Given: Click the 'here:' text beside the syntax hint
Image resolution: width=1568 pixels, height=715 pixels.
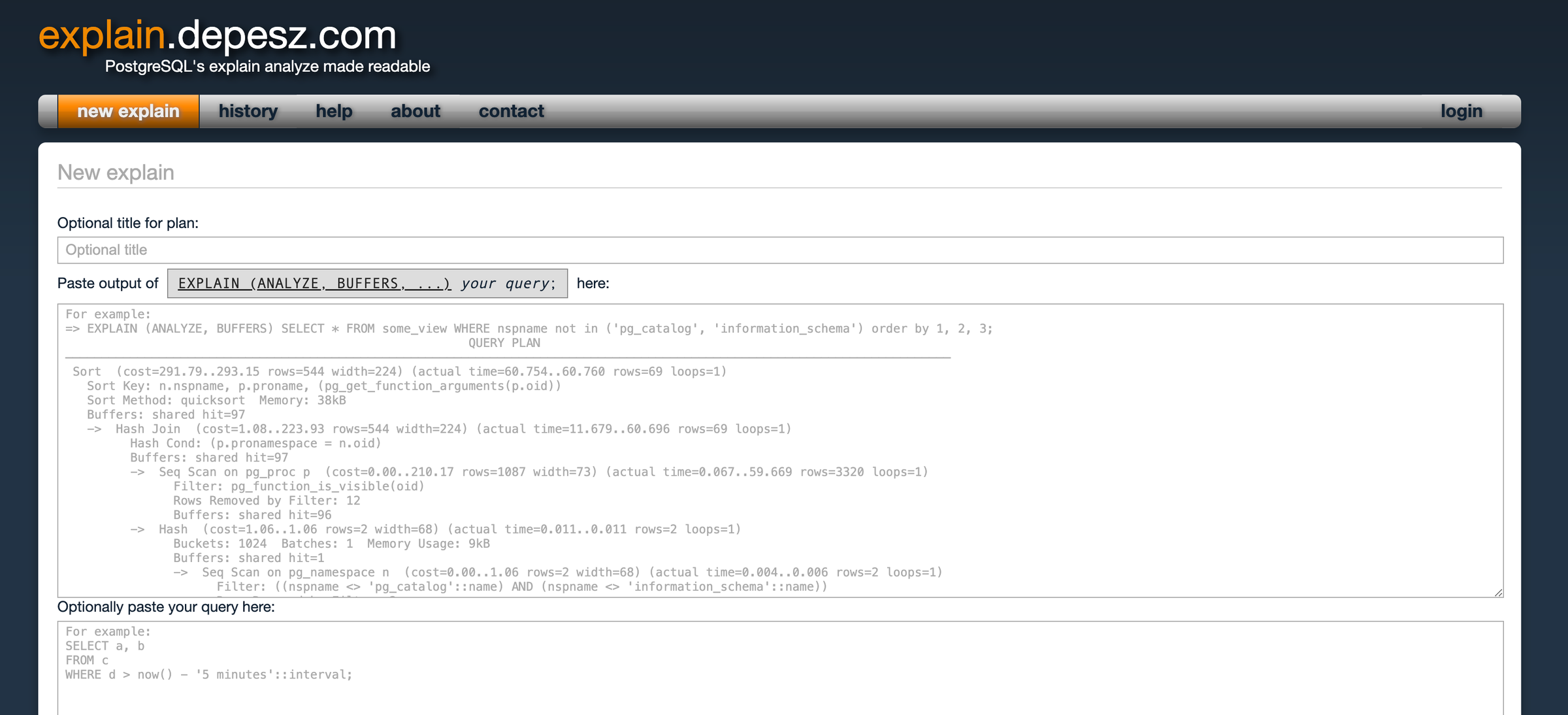Looking at the screenshot, I should (592, 283).
